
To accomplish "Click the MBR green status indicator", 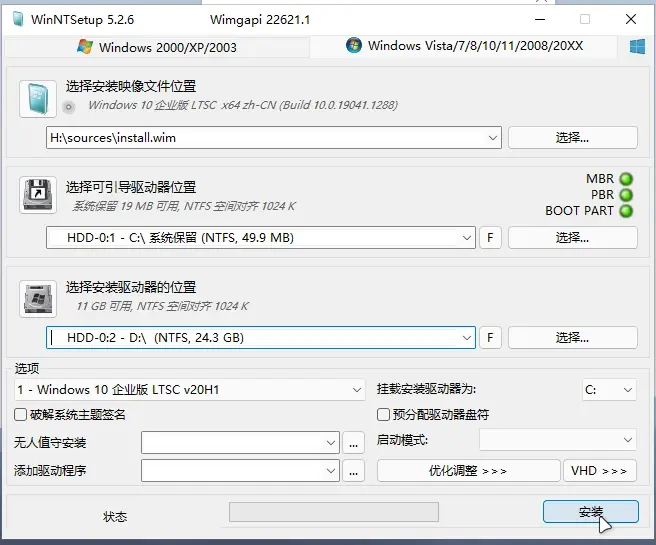I will 626,179.
